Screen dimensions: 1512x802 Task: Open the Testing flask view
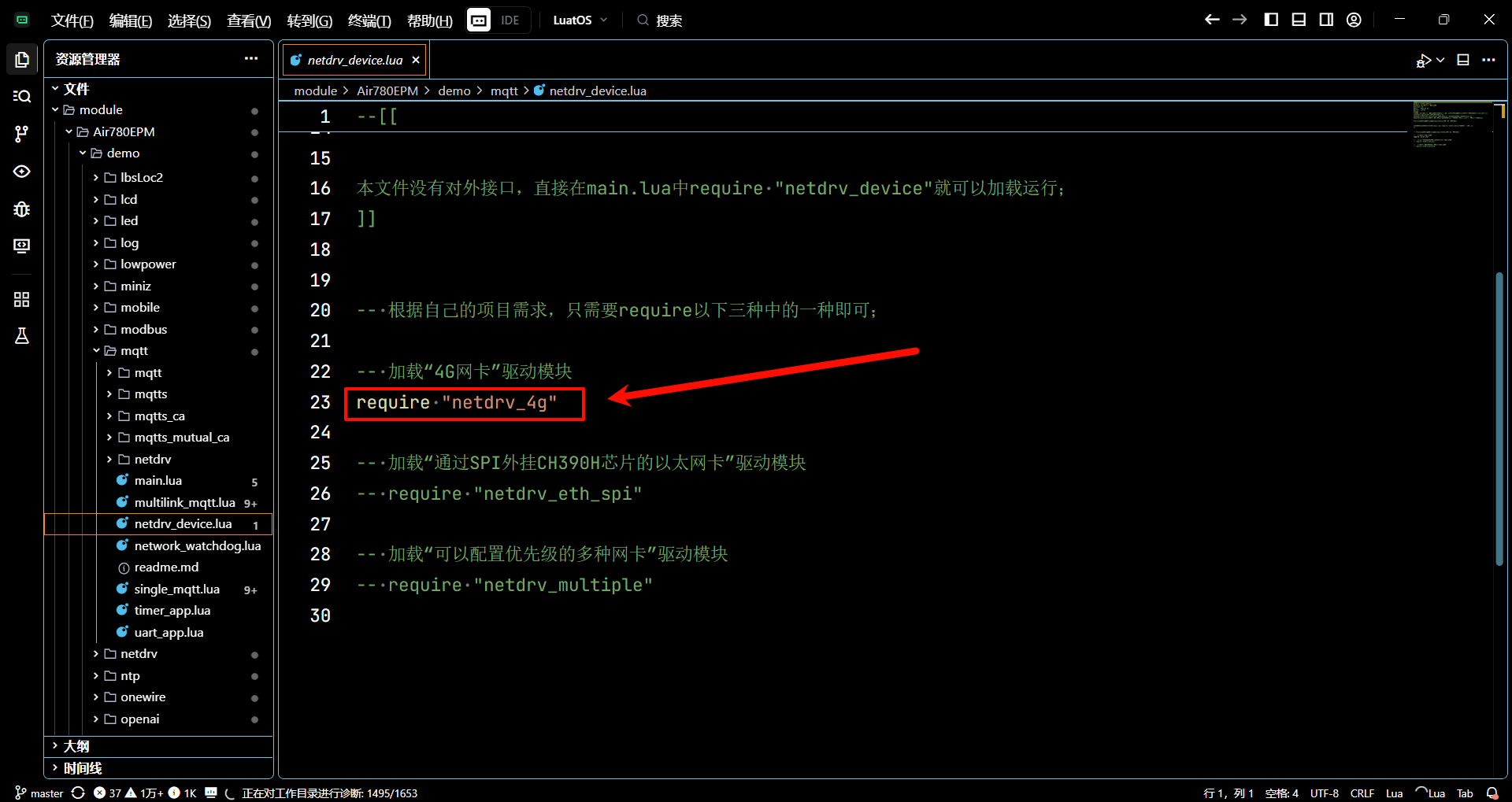(22, 336)
